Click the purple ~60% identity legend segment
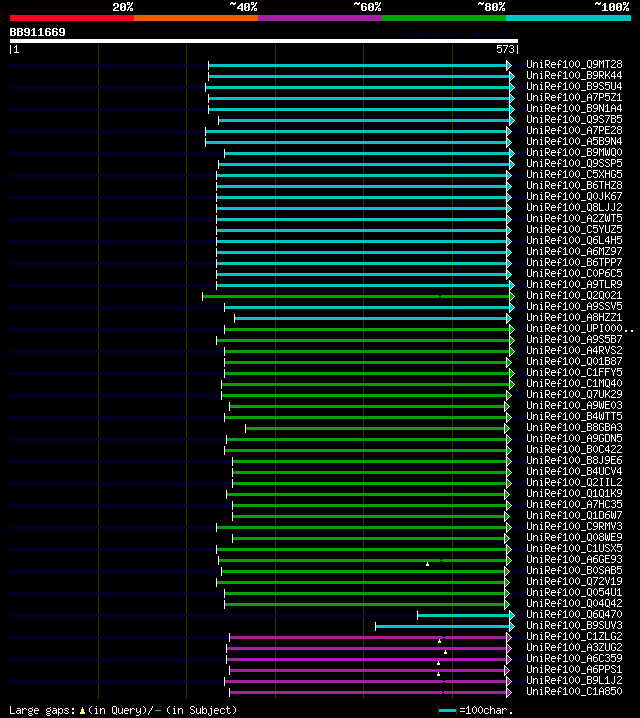640x718 pixels. pyautogui.click(x=320, y=18)
